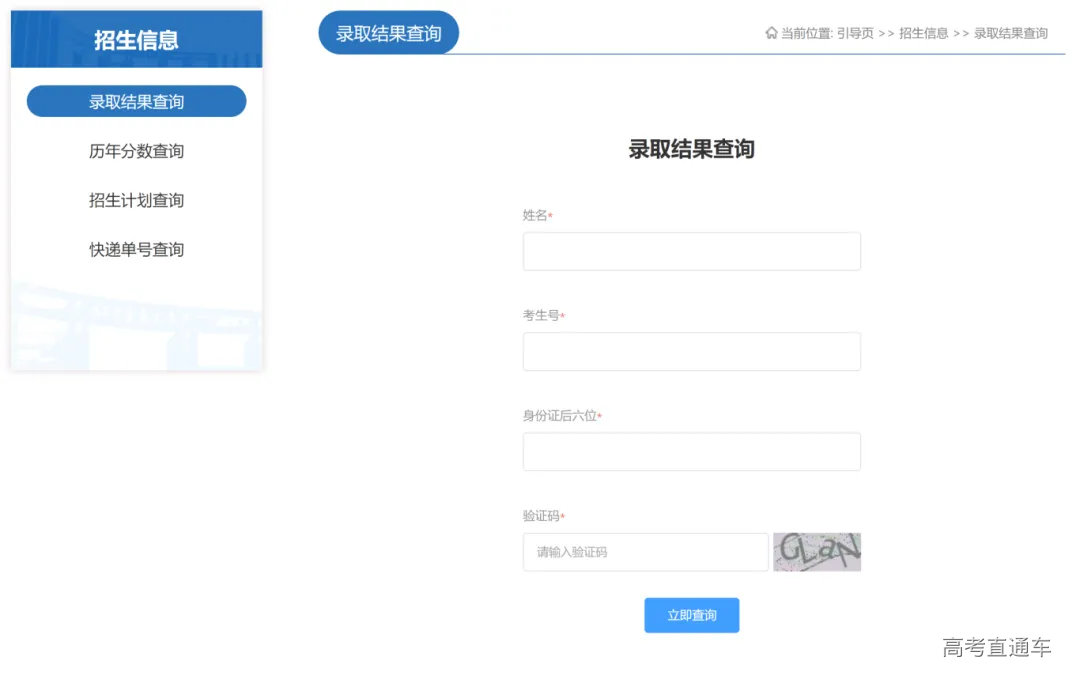Screen dimensions: 1080x687
Task: Click the red asterisk beside 验证码
Action: (567, 516)
